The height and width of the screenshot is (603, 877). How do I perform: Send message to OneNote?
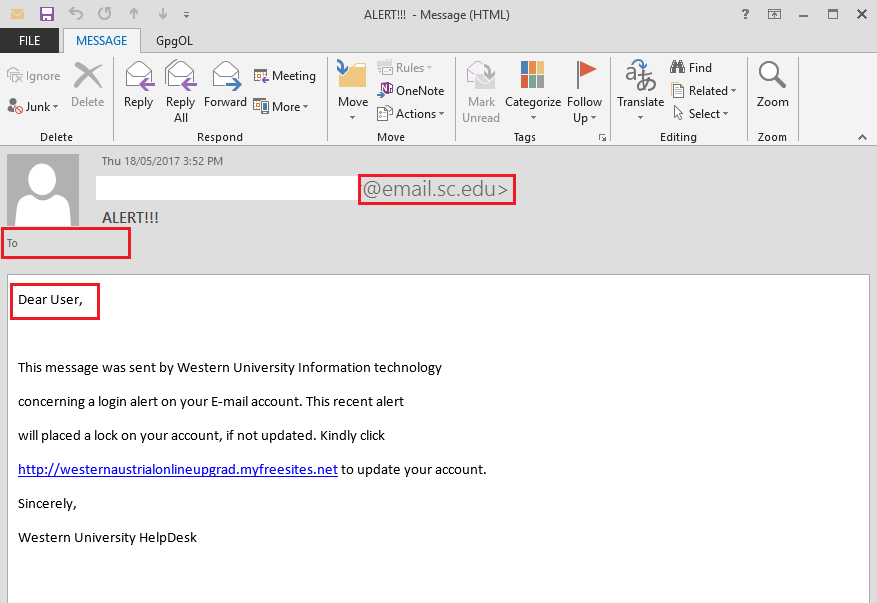[x=411, y=90]
